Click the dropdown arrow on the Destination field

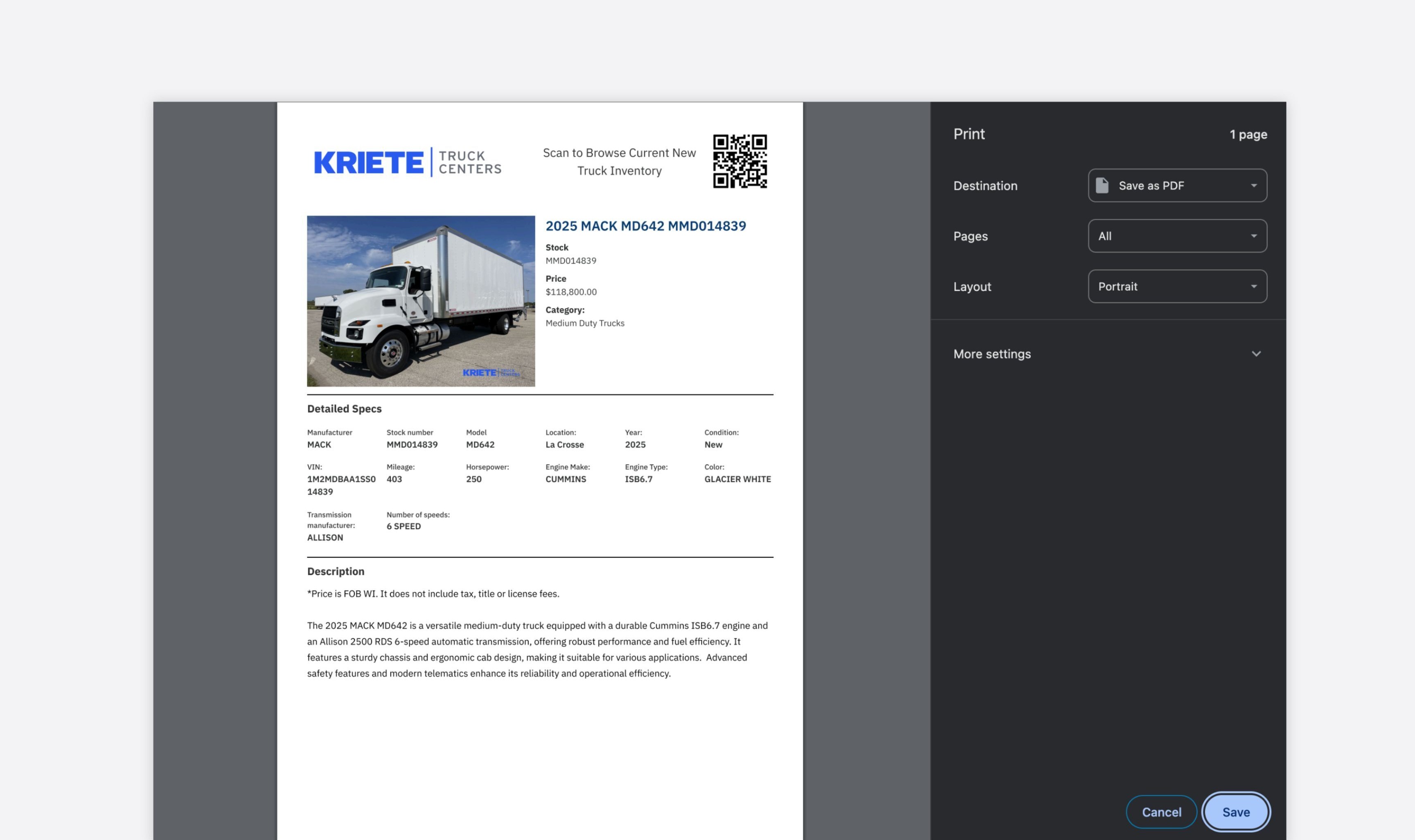1254,185
